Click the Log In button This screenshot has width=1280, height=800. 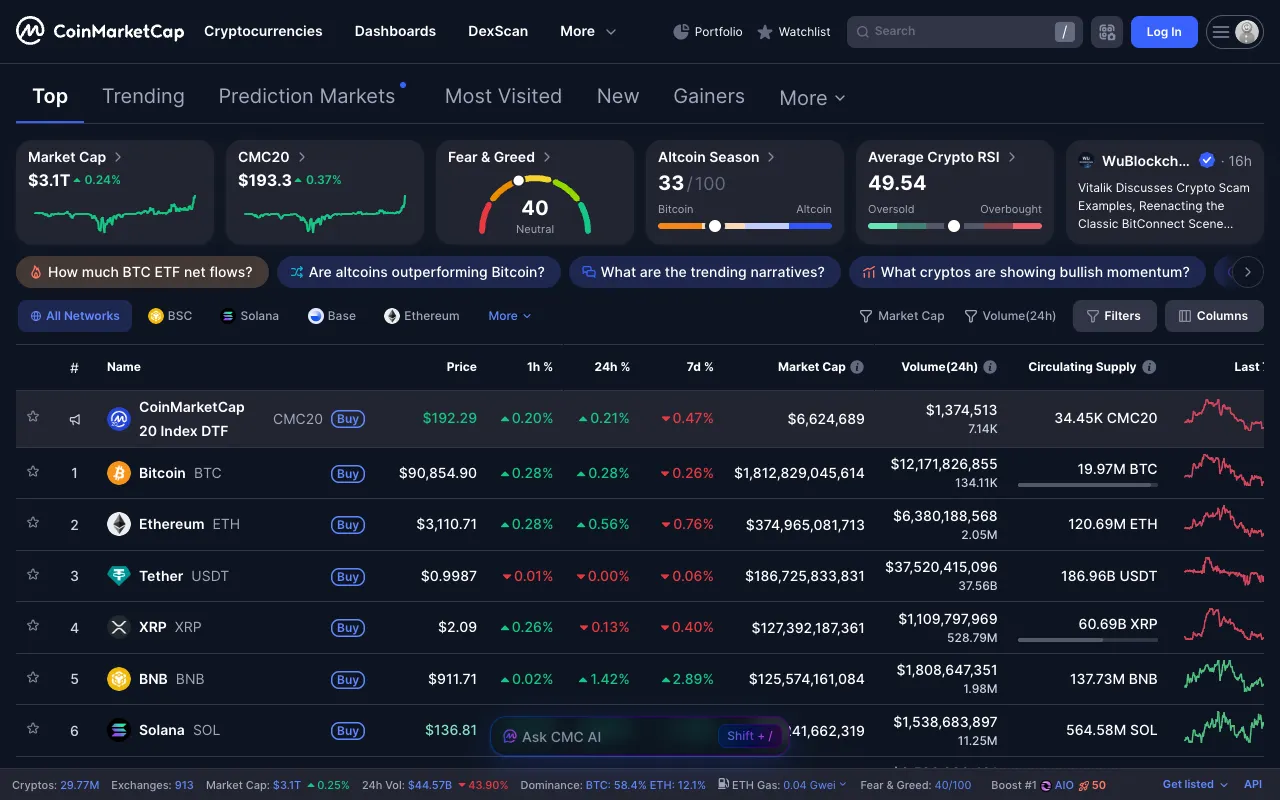click(1163, 31)
